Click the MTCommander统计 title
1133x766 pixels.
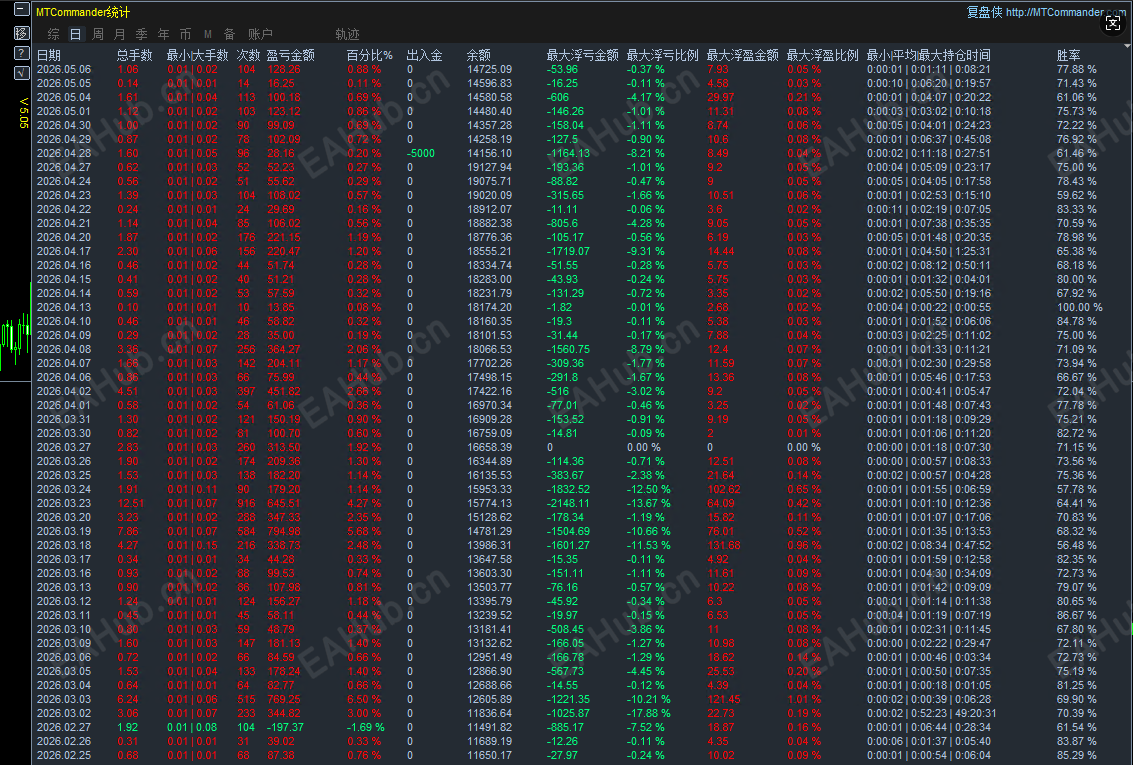pyautogui.click(x=83, y=12)
